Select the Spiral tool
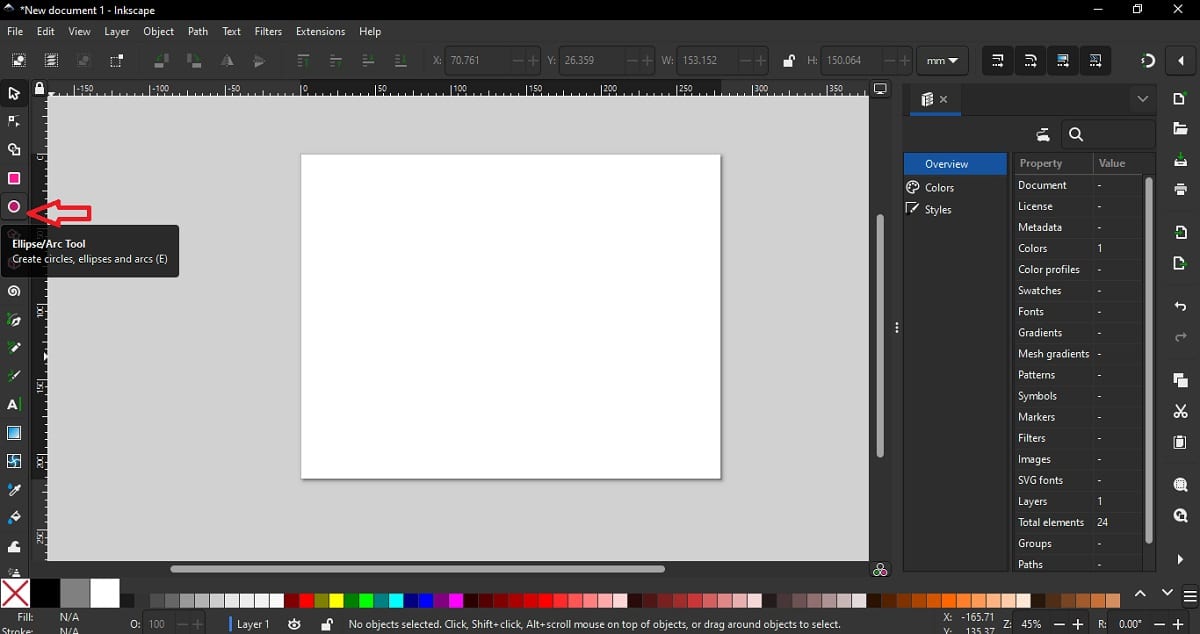Screen dimensions: 1200x634 coord(14,291)
